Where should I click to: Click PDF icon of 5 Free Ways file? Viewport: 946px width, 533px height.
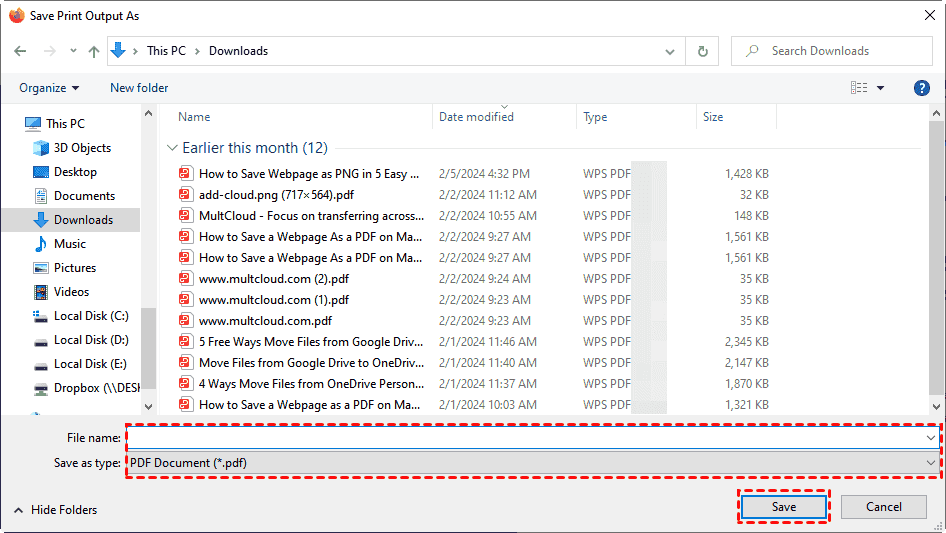click(x=185, y=342)
